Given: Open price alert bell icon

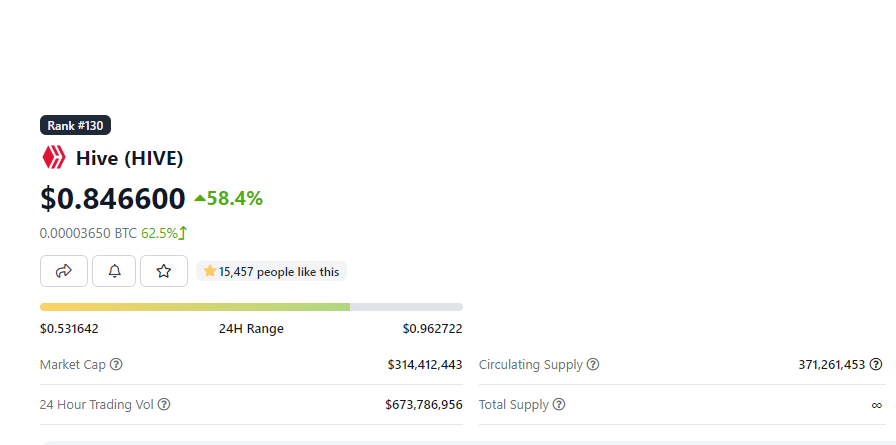Looking at the screenshot, I should (x=114, y=271).
